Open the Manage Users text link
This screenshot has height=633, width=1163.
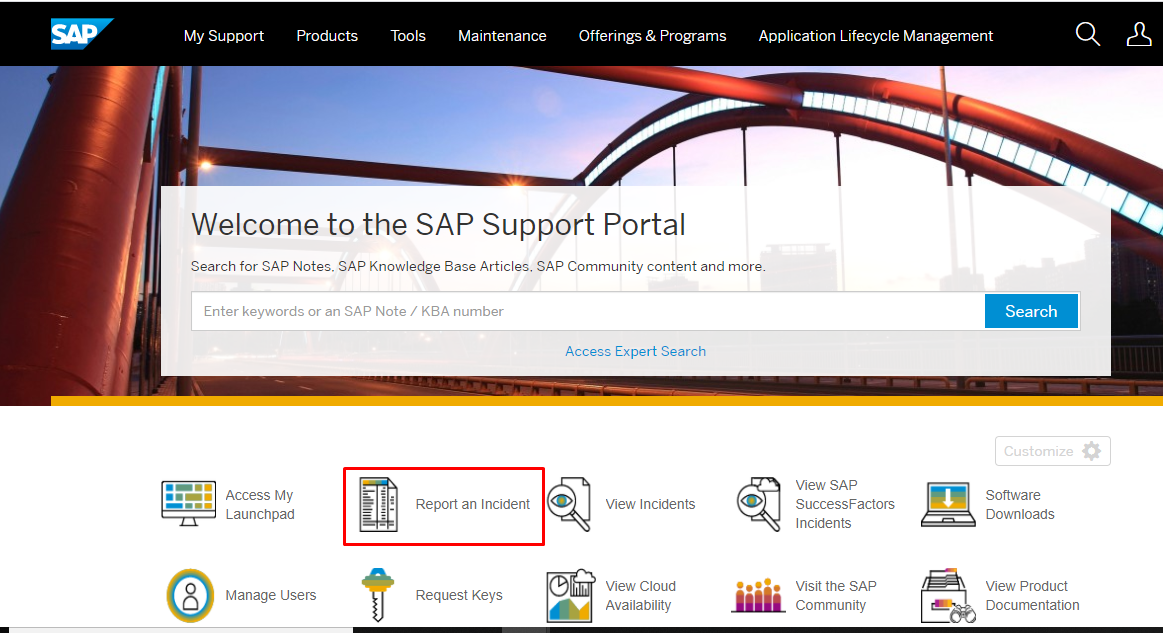(x=271, y=595)
